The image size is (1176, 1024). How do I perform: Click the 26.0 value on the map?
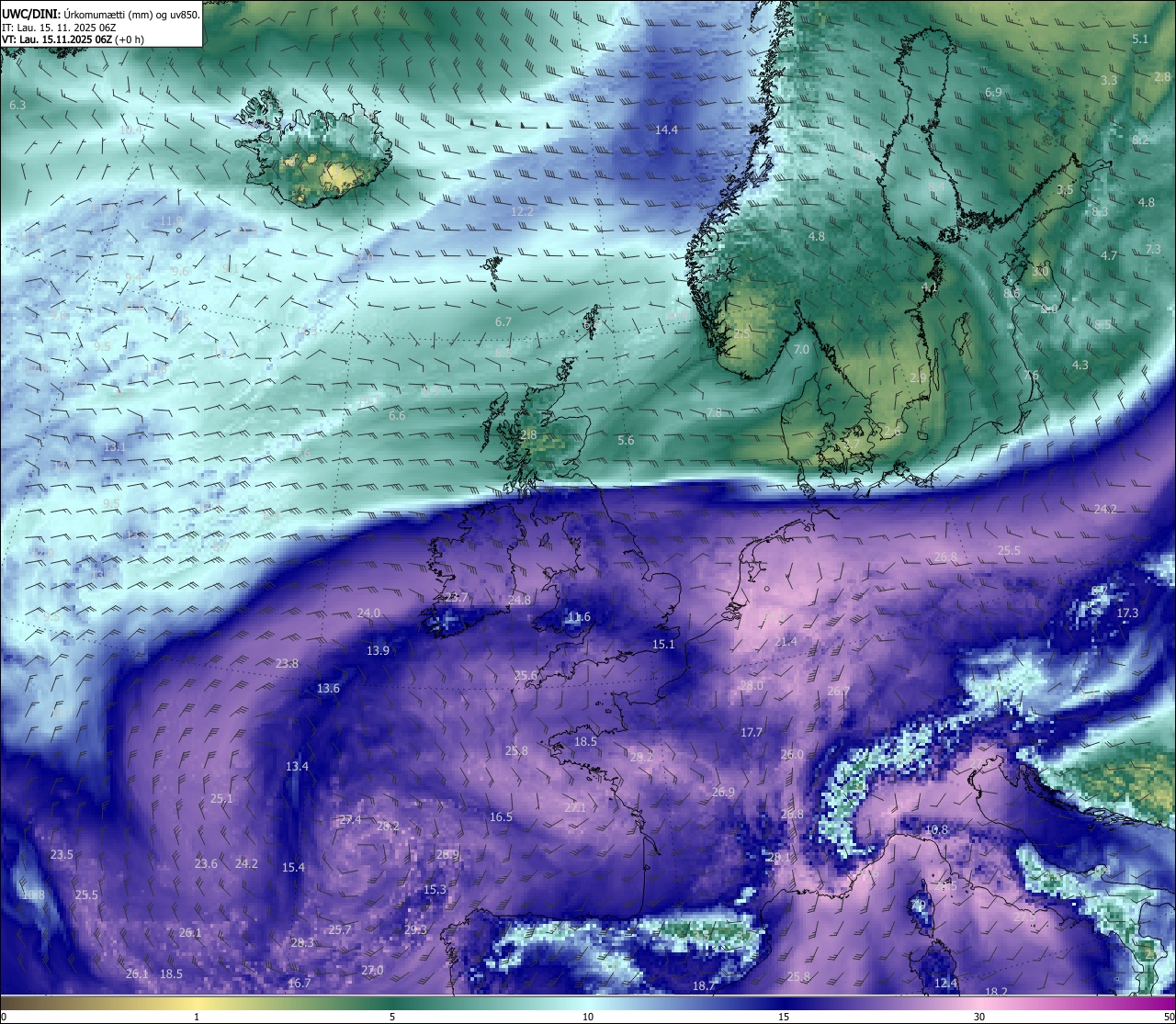pyautogui.click(x=792, y=754)
